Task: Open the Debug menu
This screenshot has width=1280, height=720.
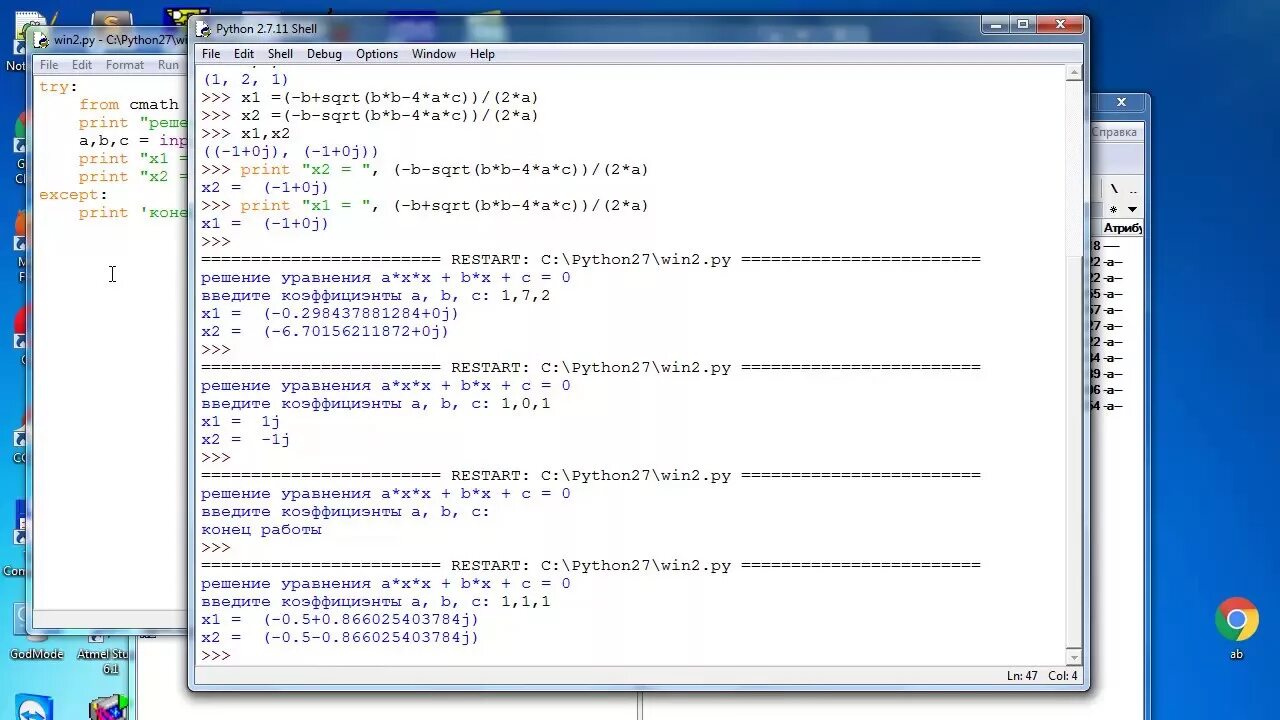Action: tap(324, 54)
